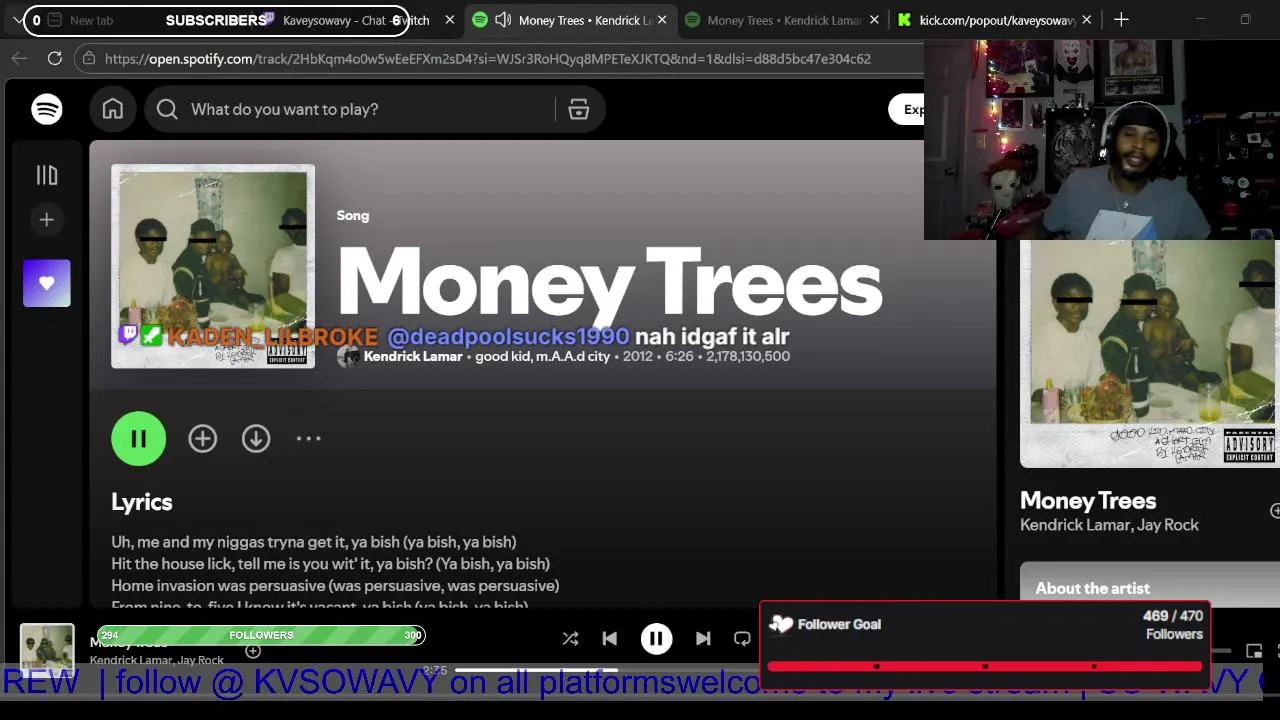This screenshot has width=1280, height=720.
Task: Pause playback in the bottom player bar
Action: (656, 638)
